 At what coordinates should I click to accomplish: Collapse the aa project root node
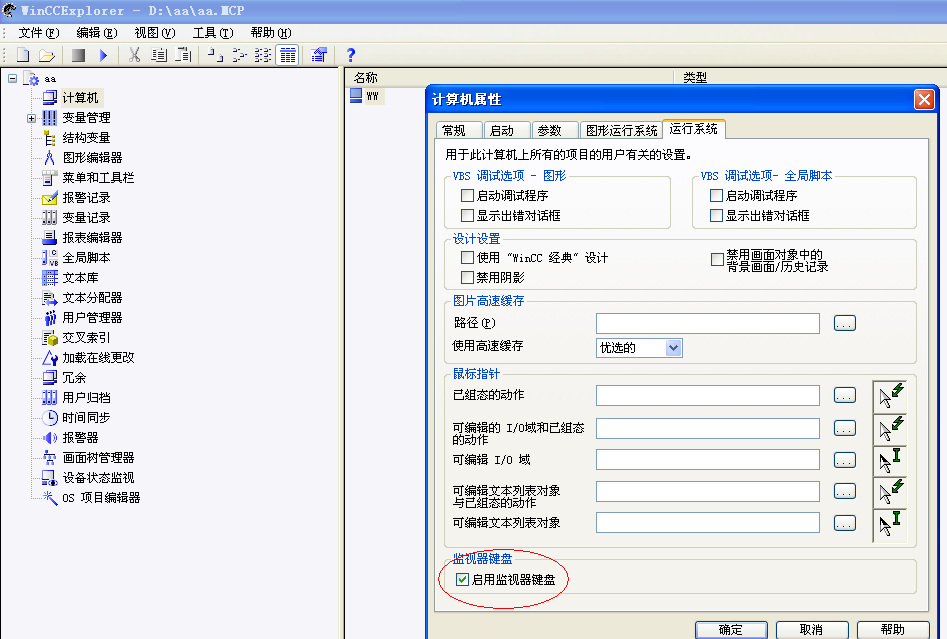13,79
